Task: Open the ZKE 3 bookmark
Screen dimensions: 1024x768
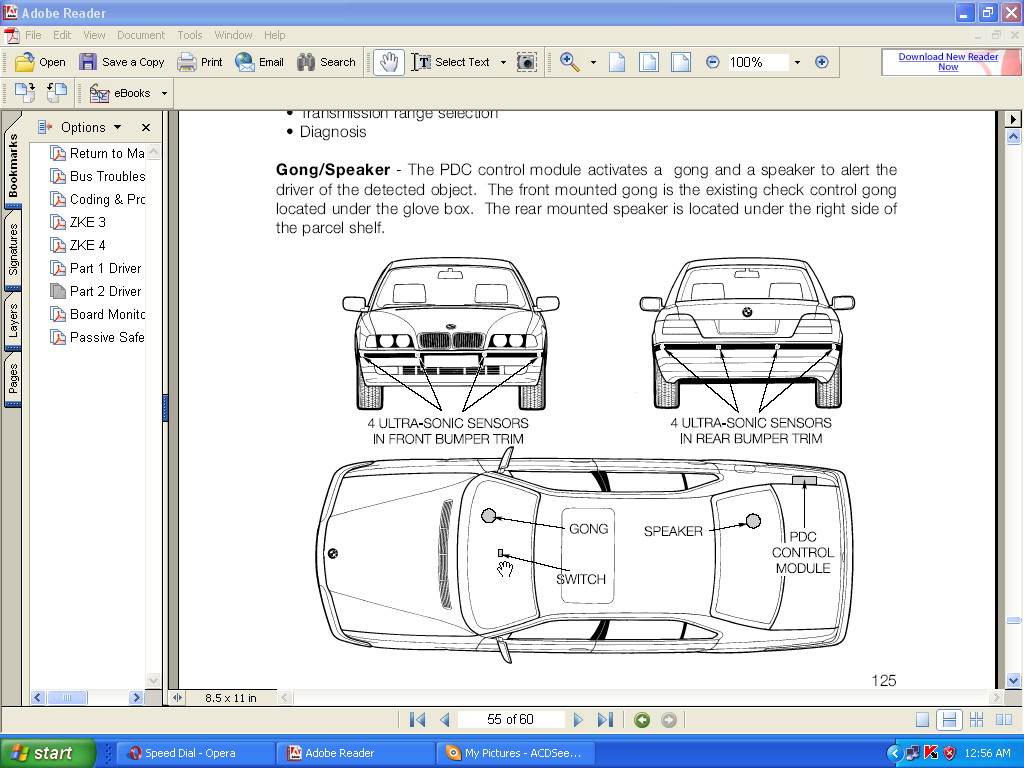Action: 78,222
